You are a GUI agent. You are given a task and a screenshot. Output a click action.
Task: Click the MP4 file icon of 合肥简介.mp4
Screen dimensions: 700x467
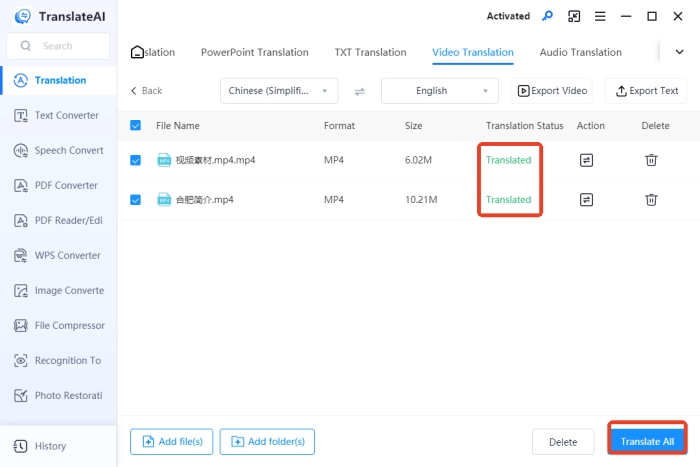click(164, 200)
